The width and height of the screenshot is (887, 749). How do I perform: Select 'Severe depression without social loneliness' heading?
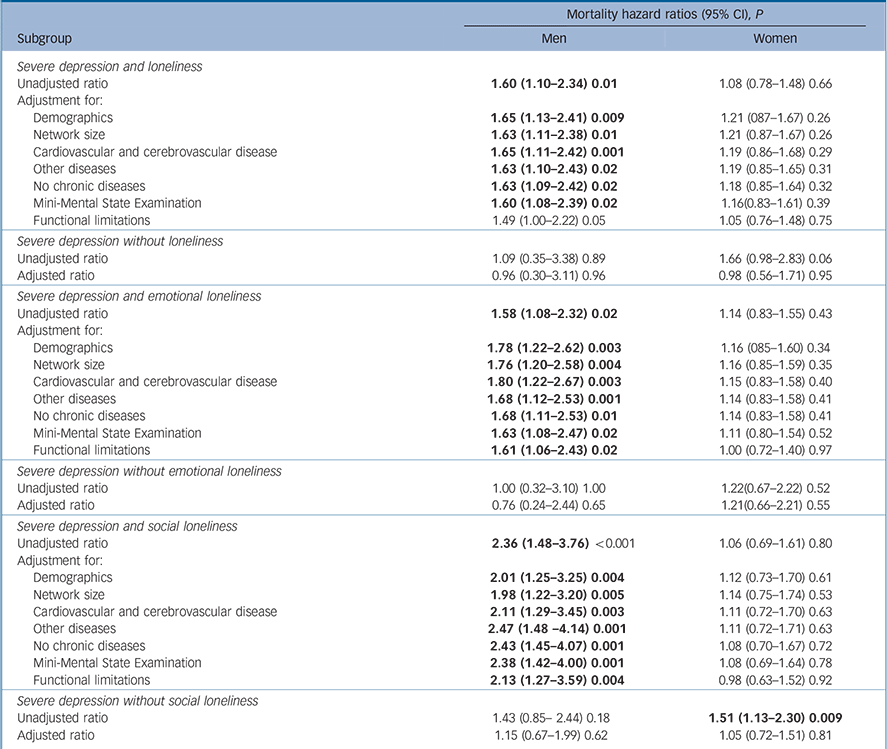[138, 700]
